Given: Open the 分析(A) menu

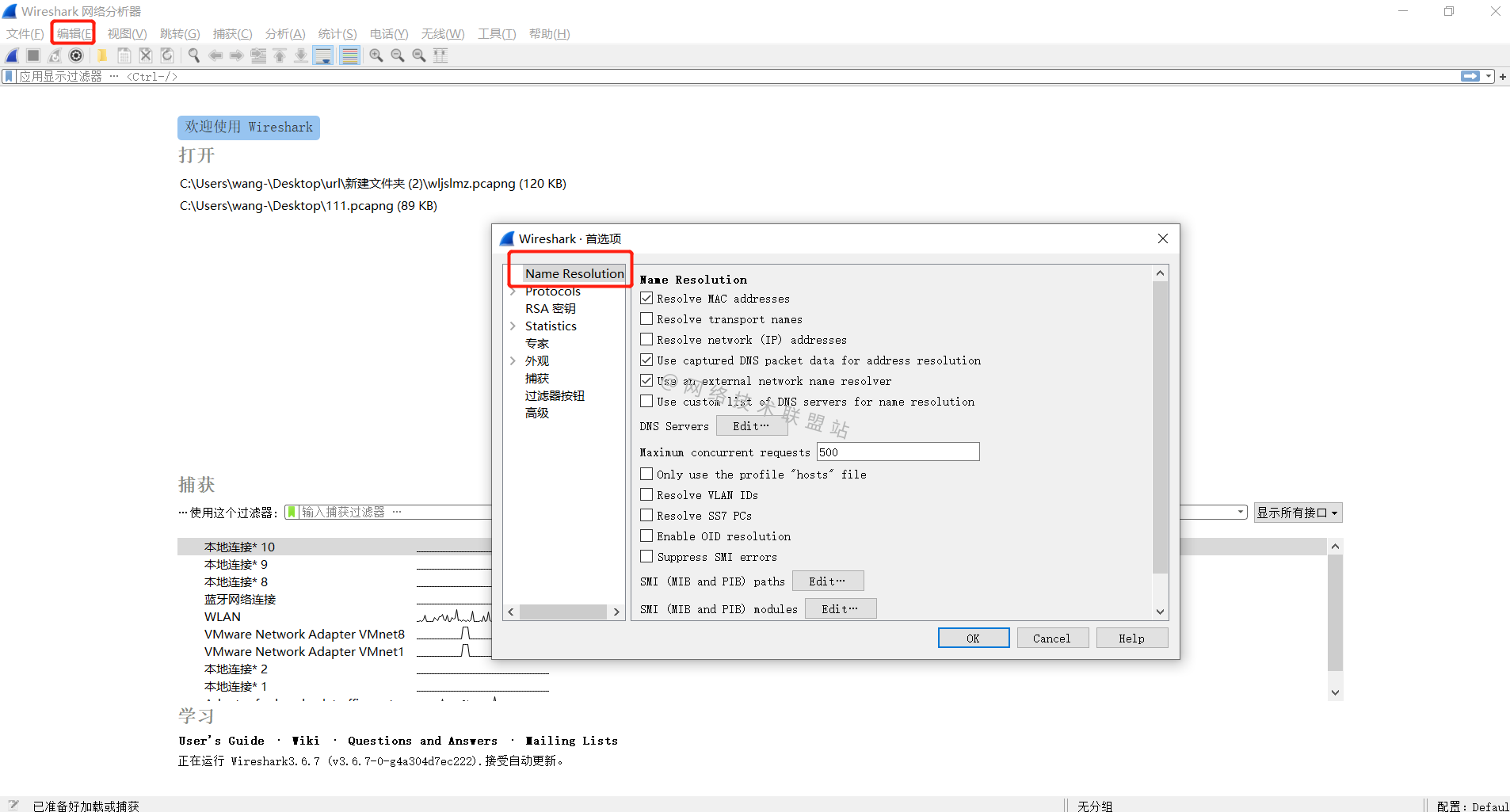Looking at the screenshot, I should [x=285, y=33].
